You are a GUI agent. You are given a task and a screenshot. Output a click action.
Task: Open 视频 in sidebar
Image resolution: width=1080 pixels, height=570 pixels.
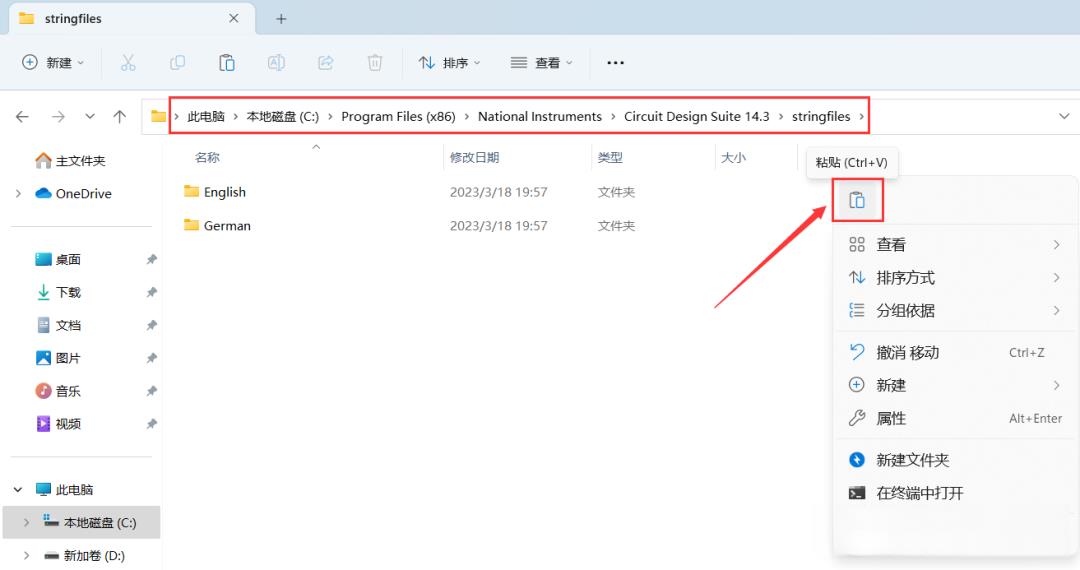58,423
